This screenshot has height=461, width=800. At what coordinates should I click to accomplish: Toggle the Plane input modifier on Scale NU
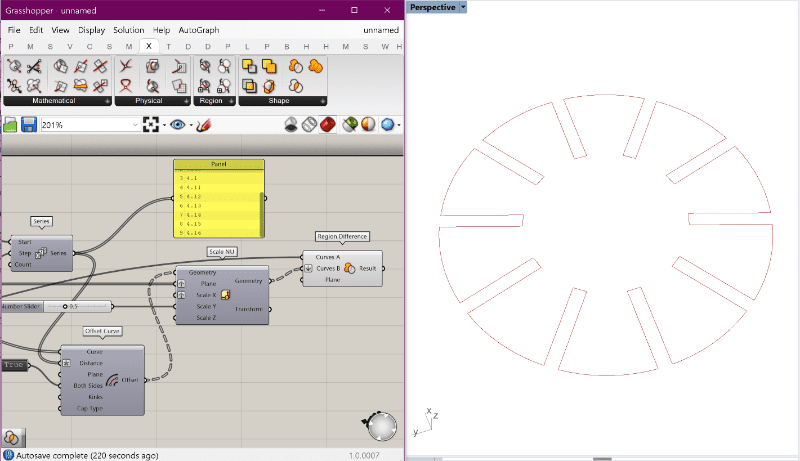(181, 284)
